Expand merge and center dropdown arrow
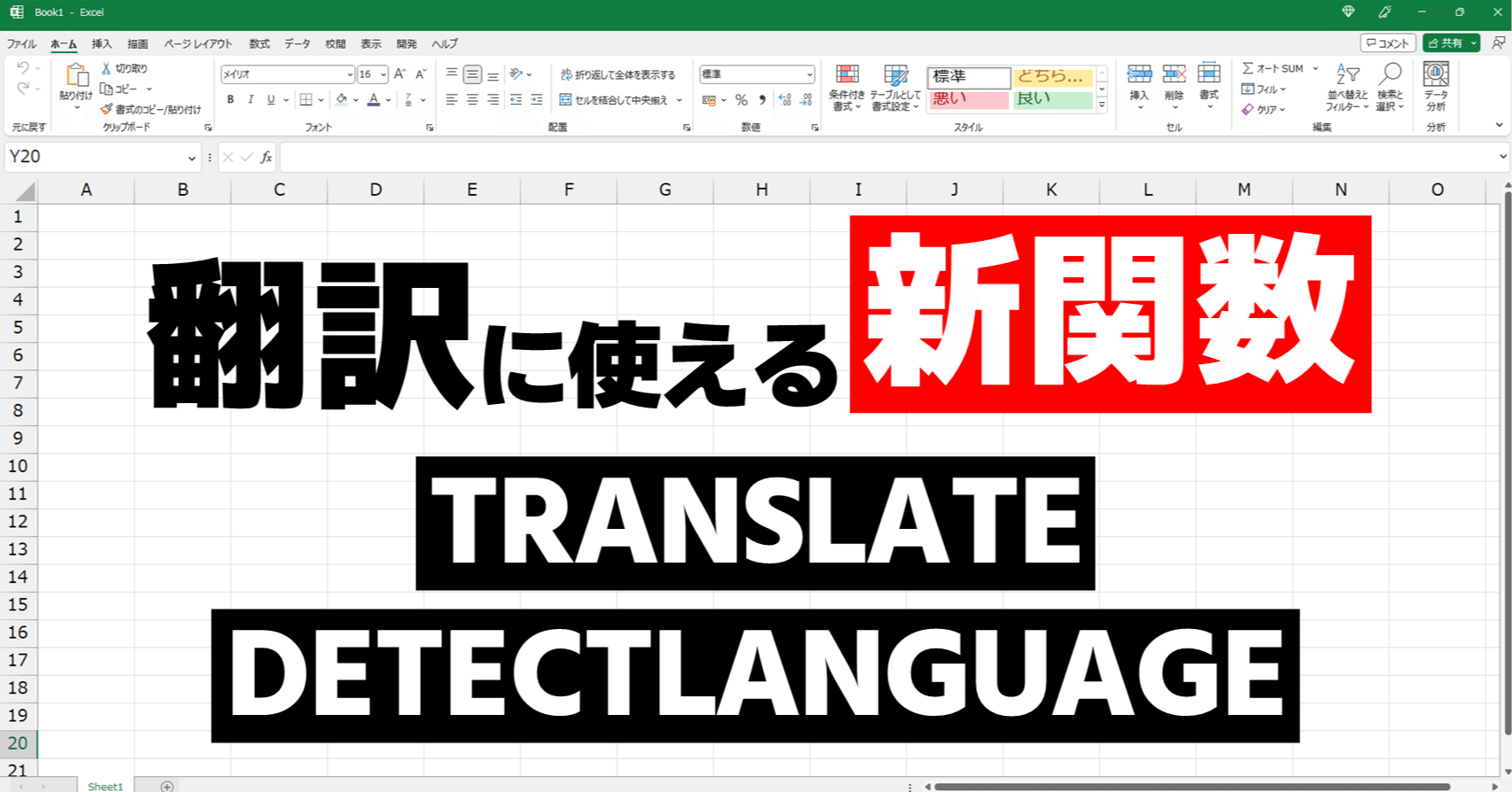Viewport: 1512px width, 792px height. [679, 100]
